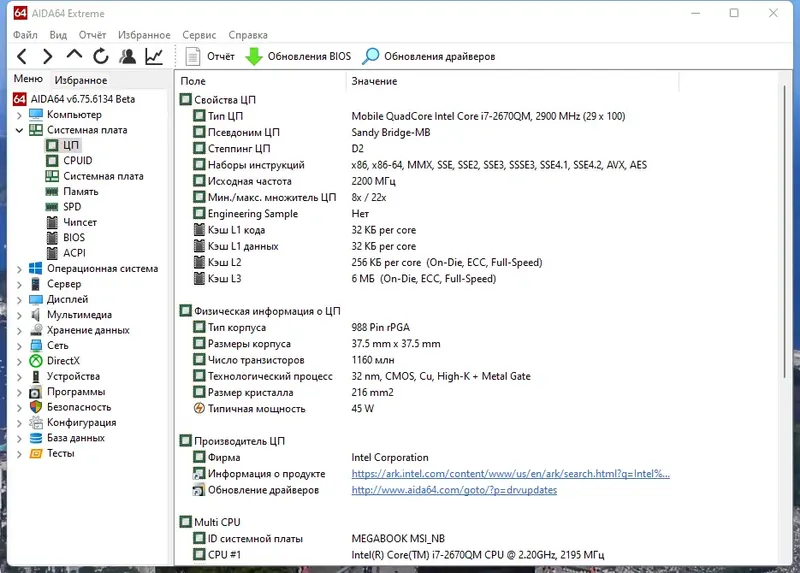Switch to the Избранное tab
Viewport: 800px width, 573px height.
coord(81,80)
